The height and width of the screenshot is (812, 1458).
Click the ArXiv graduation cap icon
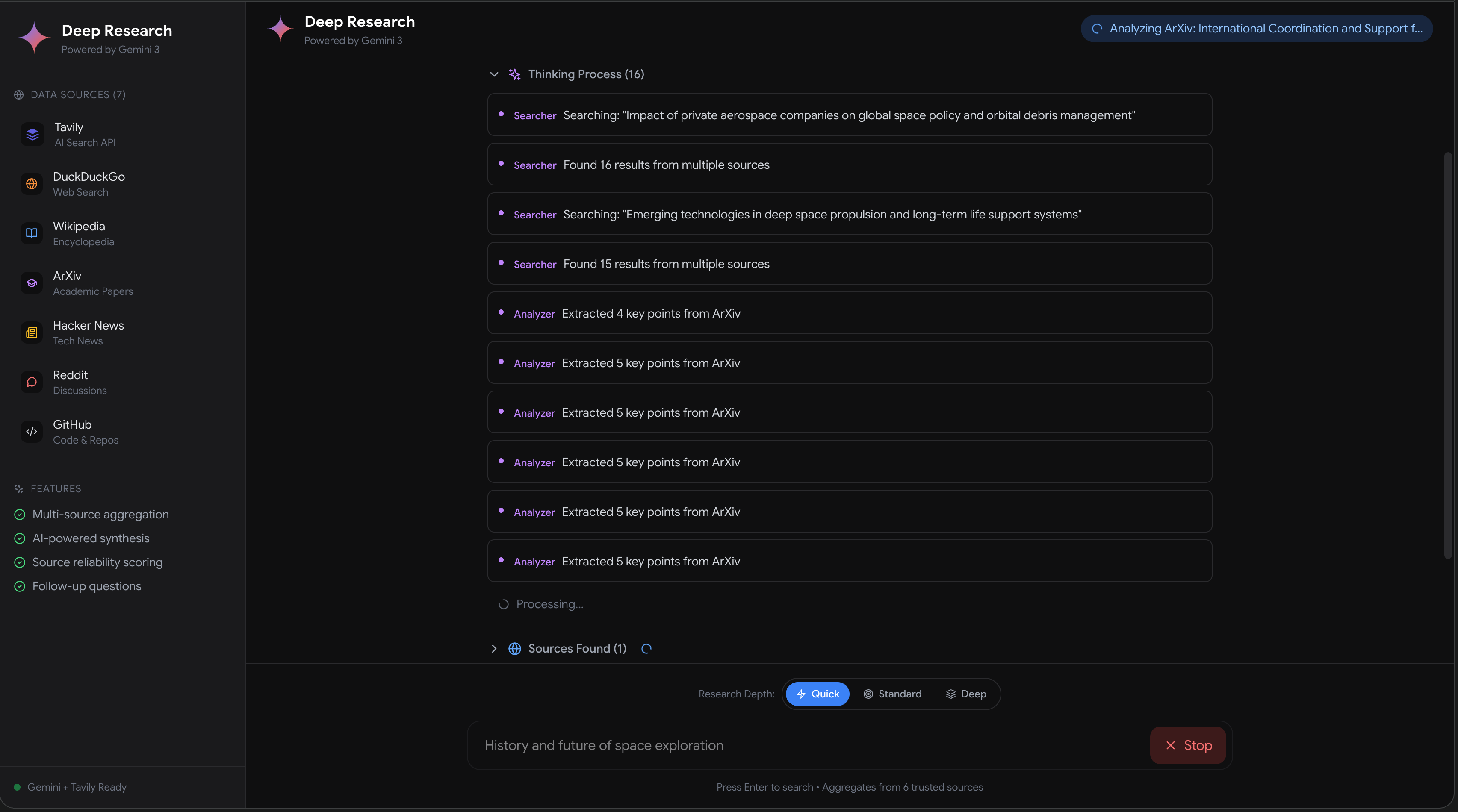click(32, 283)
